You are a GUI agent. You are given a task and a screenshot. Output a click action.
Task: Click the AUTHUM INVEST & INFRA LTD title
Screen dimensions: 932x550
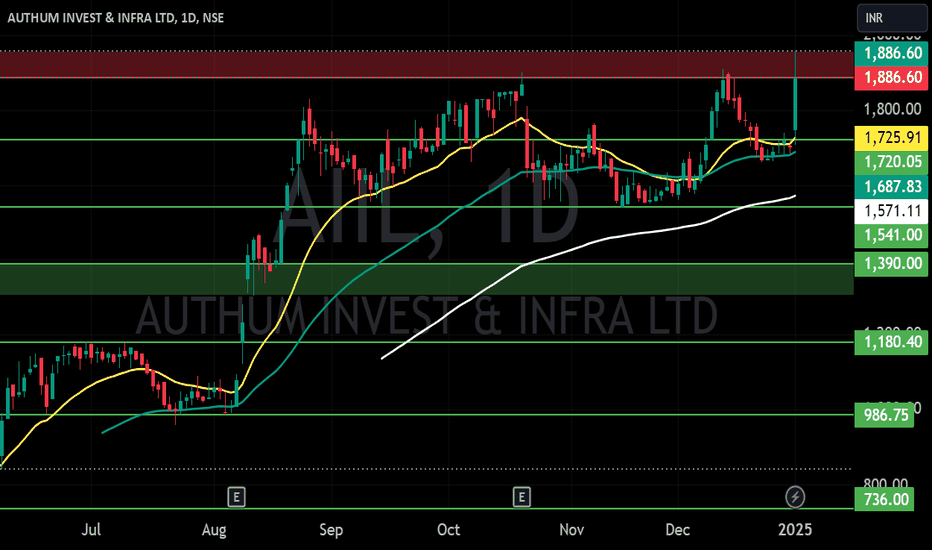coord(115,18)
